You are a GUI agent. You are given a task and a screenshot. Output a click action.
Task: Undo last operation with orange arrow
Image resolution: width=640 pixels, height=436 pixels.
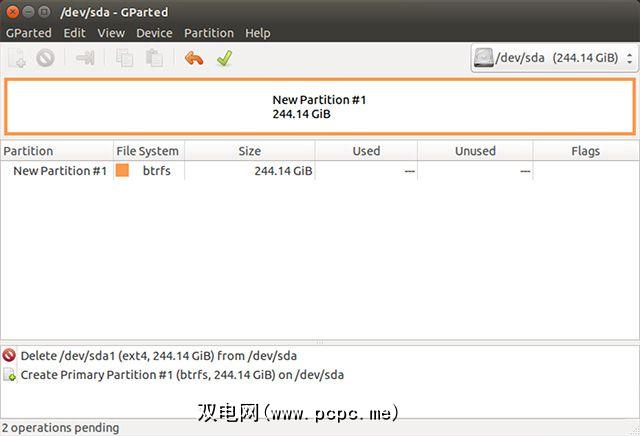pos(194,58)
